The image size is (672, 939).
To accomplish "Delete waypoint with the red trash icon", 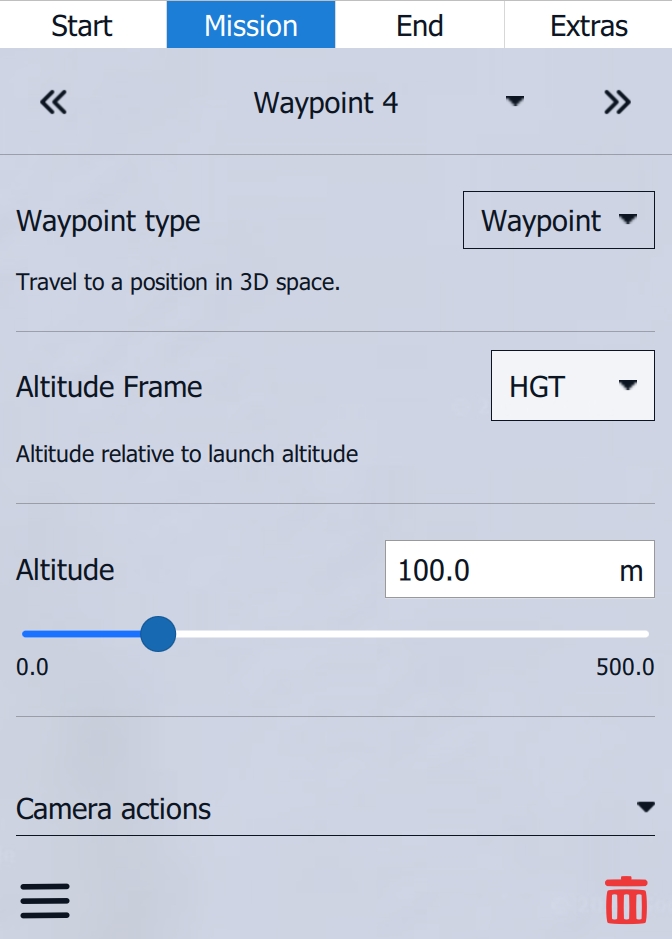I will coord(626,899).
